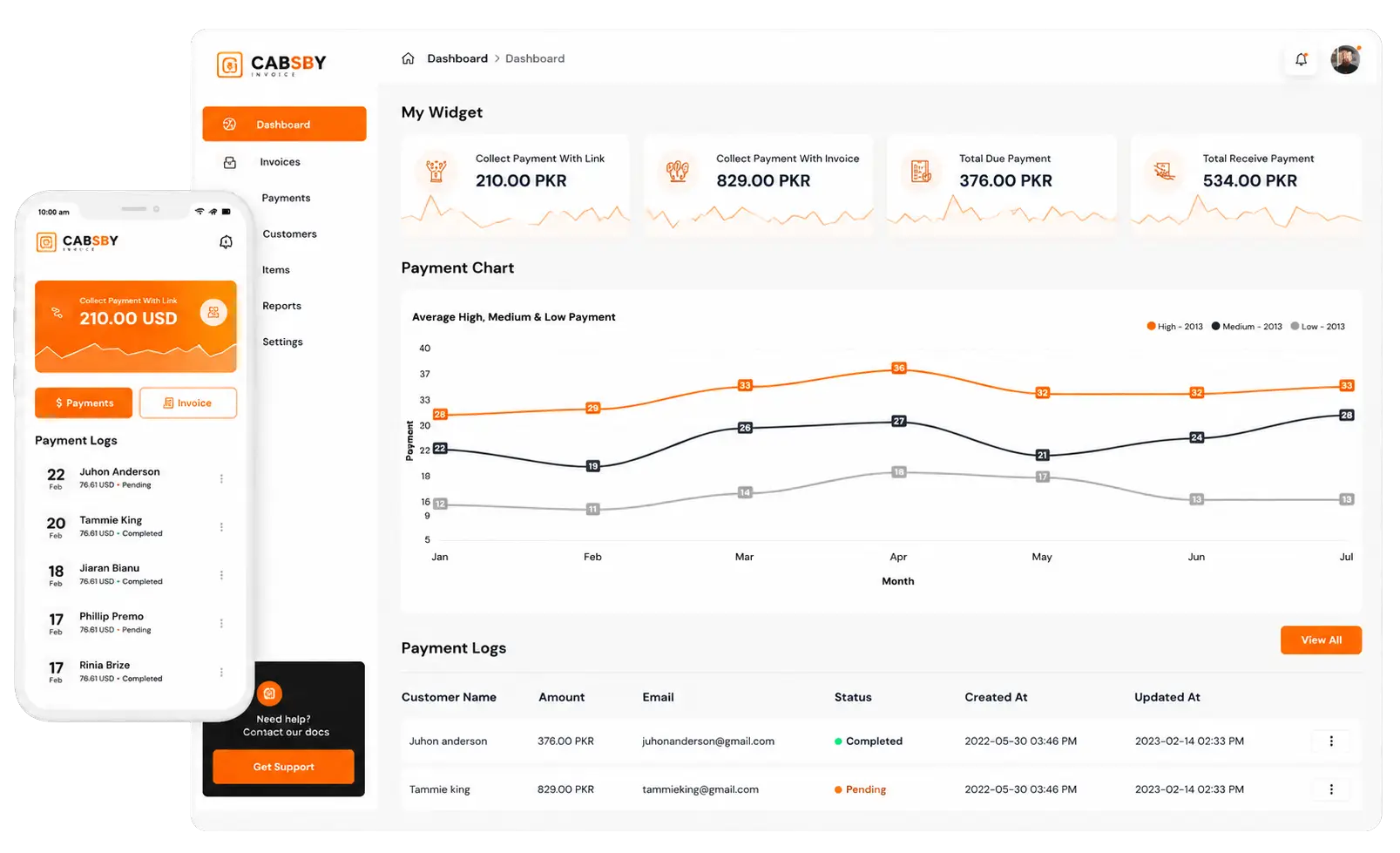1400x853 pixels.
Task: Open the user profile avatar
Action: pos(1345,59)
